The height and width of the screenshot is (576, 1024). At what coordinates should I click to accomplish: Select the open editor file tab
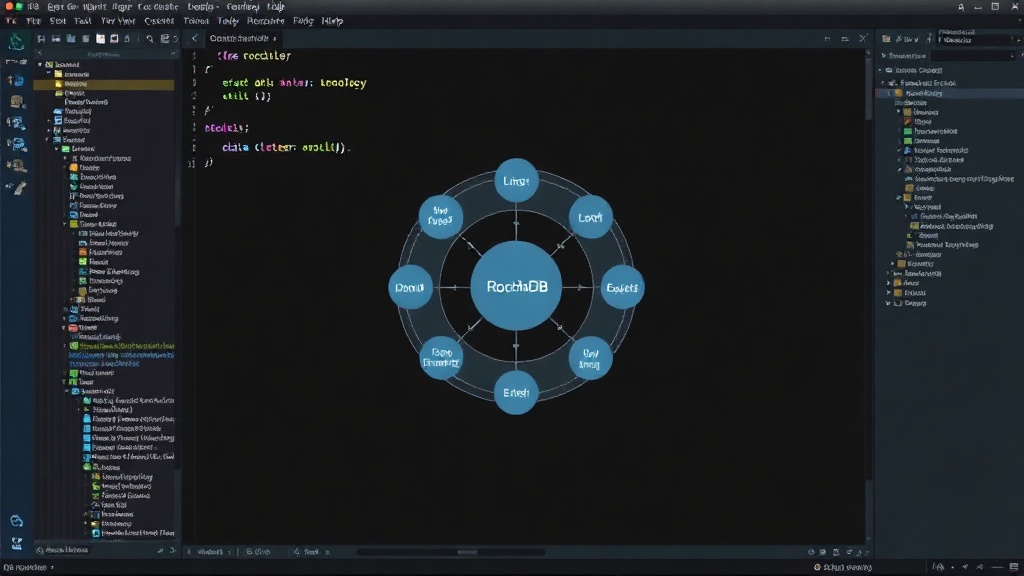click(x=242, y=39)
